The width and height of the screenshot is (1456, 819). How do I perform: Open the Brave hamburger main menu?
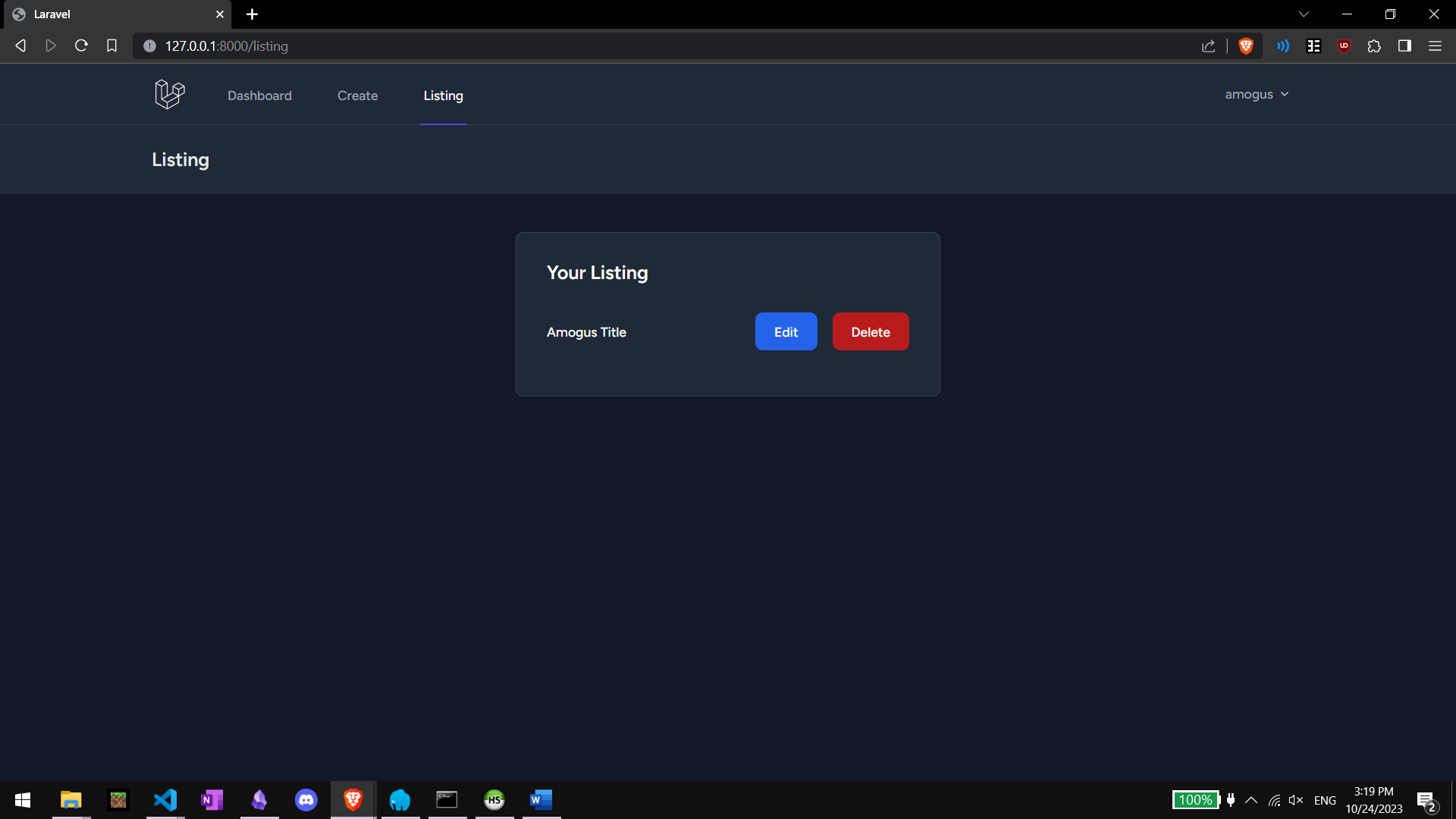pos(1435,46)
